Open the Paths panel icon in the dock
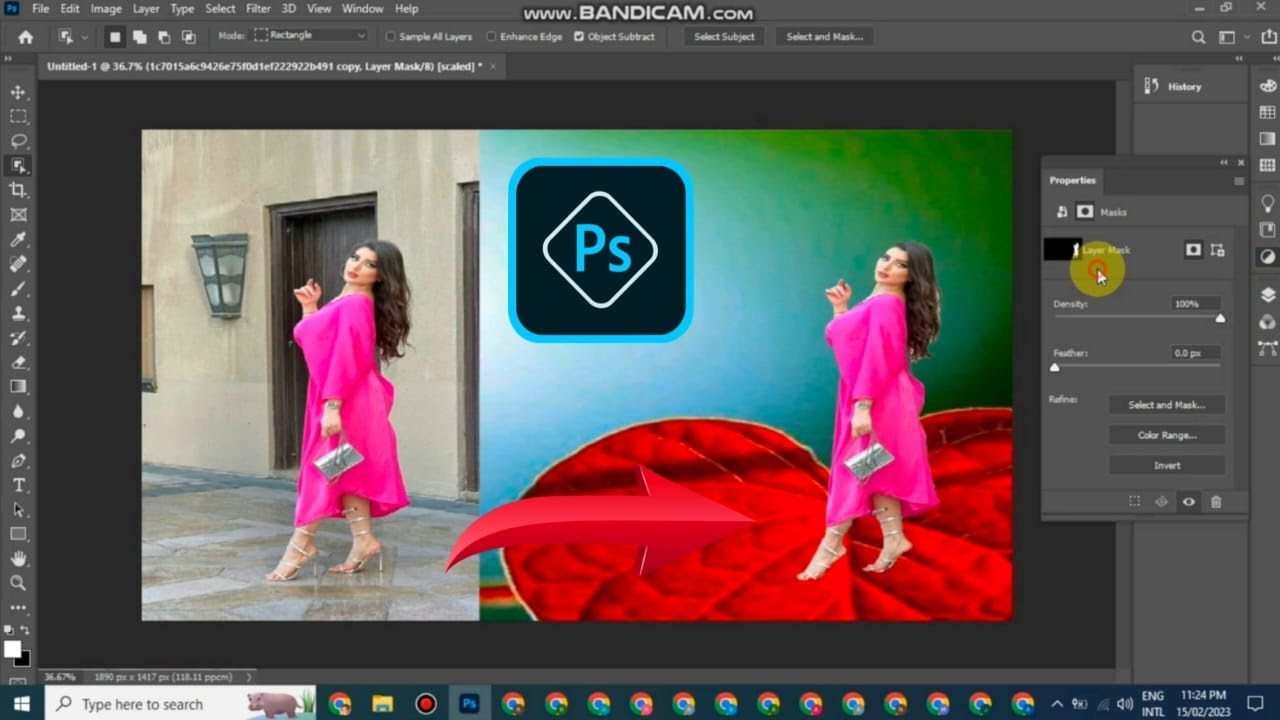This screenshot has width=1280, height=720. [x=1267, y=349]
